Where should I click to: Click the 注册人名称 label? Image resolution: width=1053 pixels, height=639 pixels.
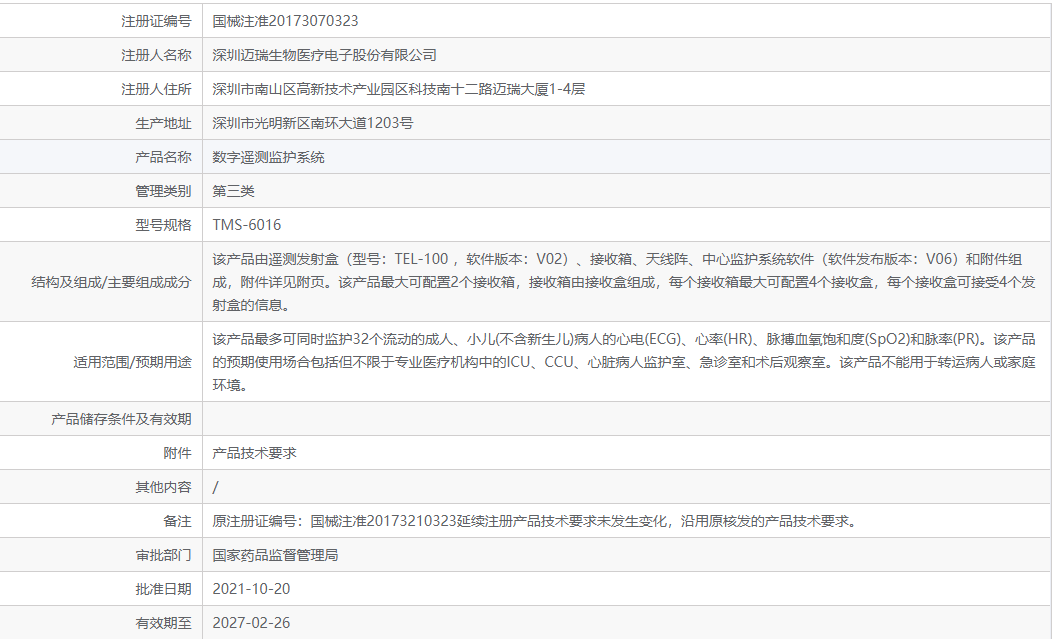point(156,55)
